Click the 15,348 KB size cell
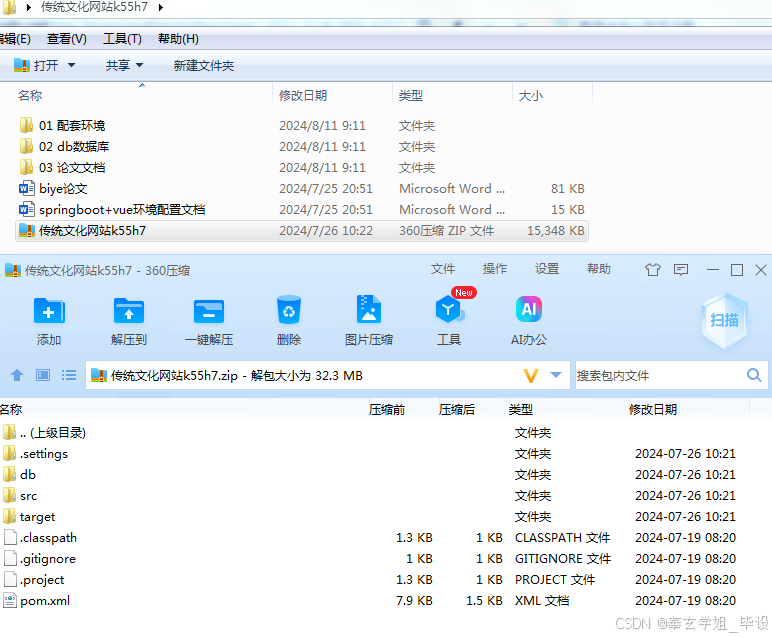The width and height of the screenshot is (772, 637). click(555, 230)
